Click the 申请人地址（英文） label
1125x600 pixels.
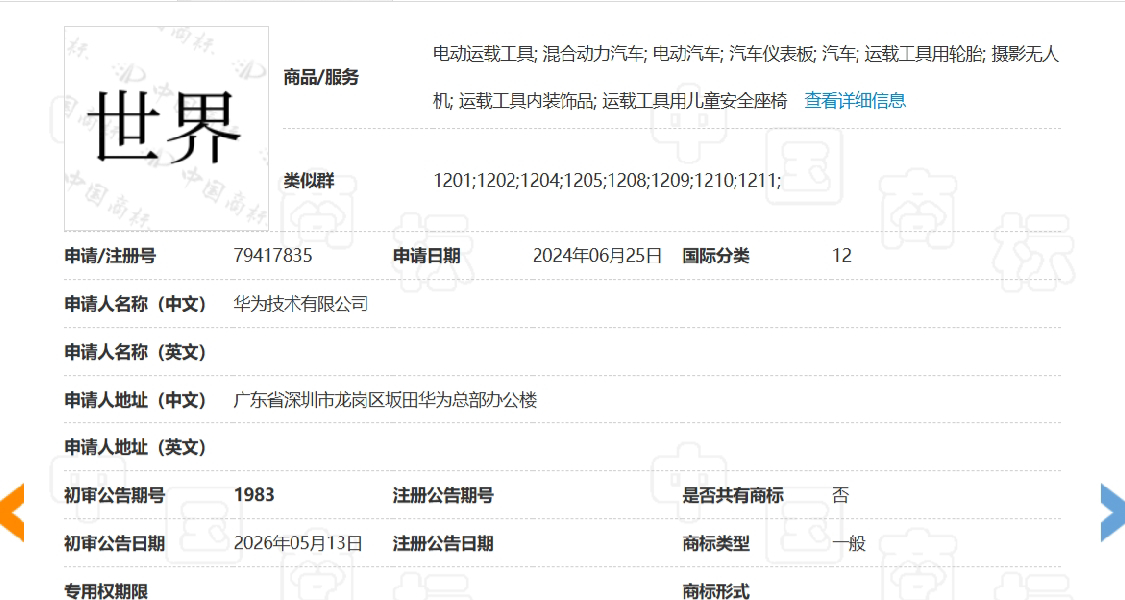coord(136,447)
